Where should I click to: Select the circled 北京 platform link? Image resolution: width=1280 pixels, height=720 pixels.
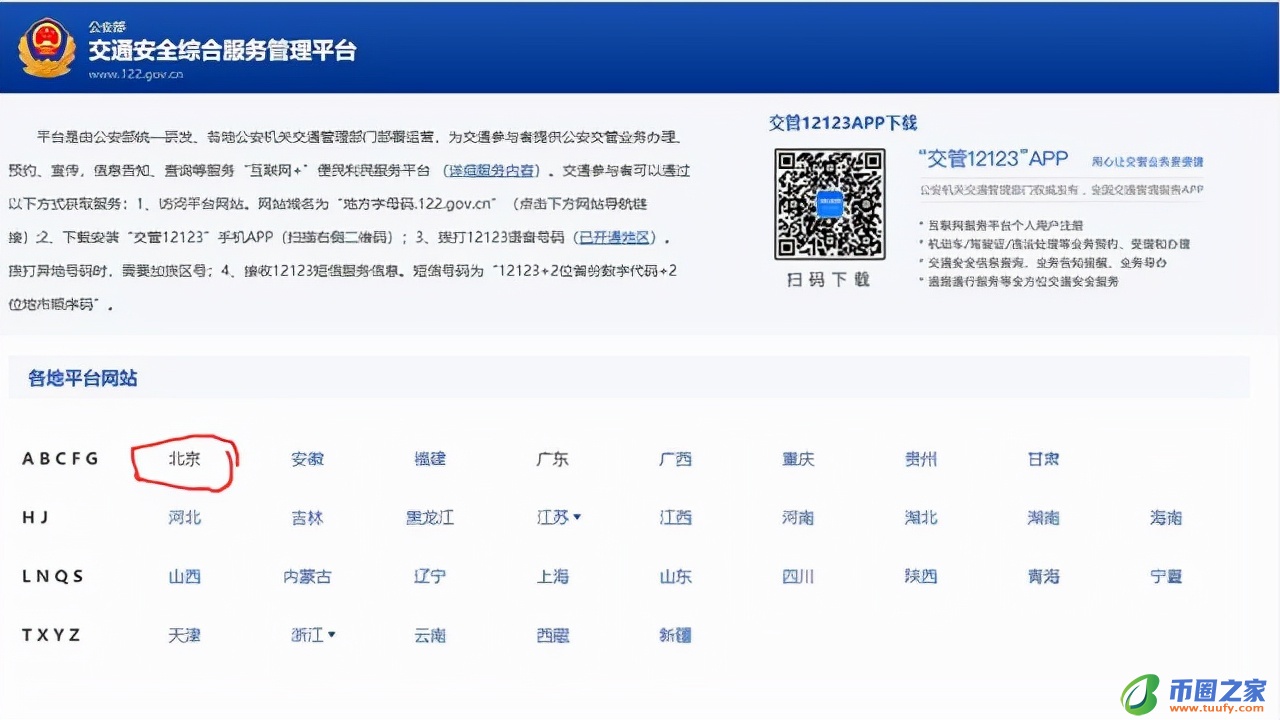(x=183, y=458)
